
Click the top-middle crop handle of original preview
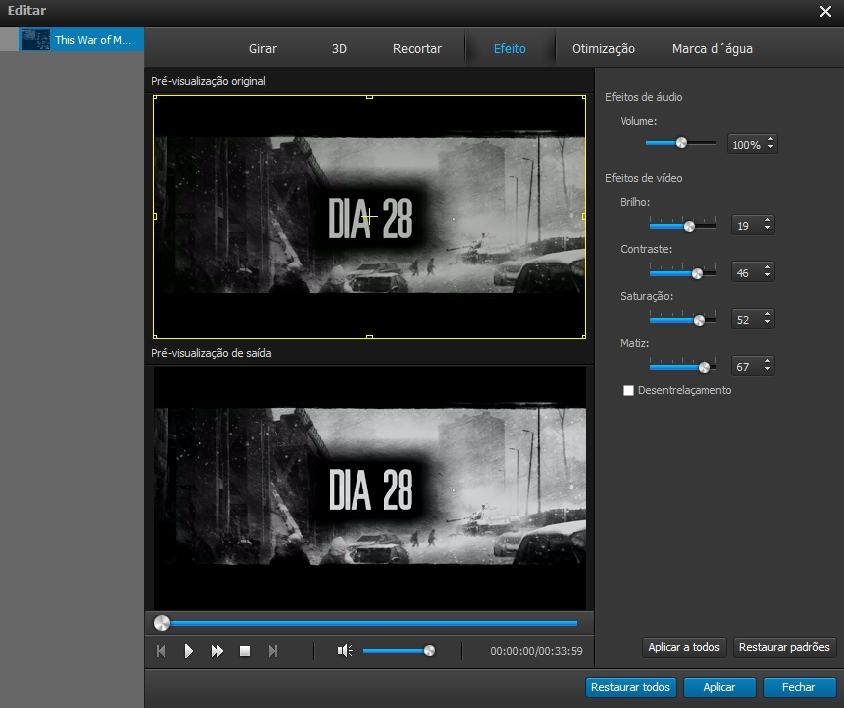(369, 97)
